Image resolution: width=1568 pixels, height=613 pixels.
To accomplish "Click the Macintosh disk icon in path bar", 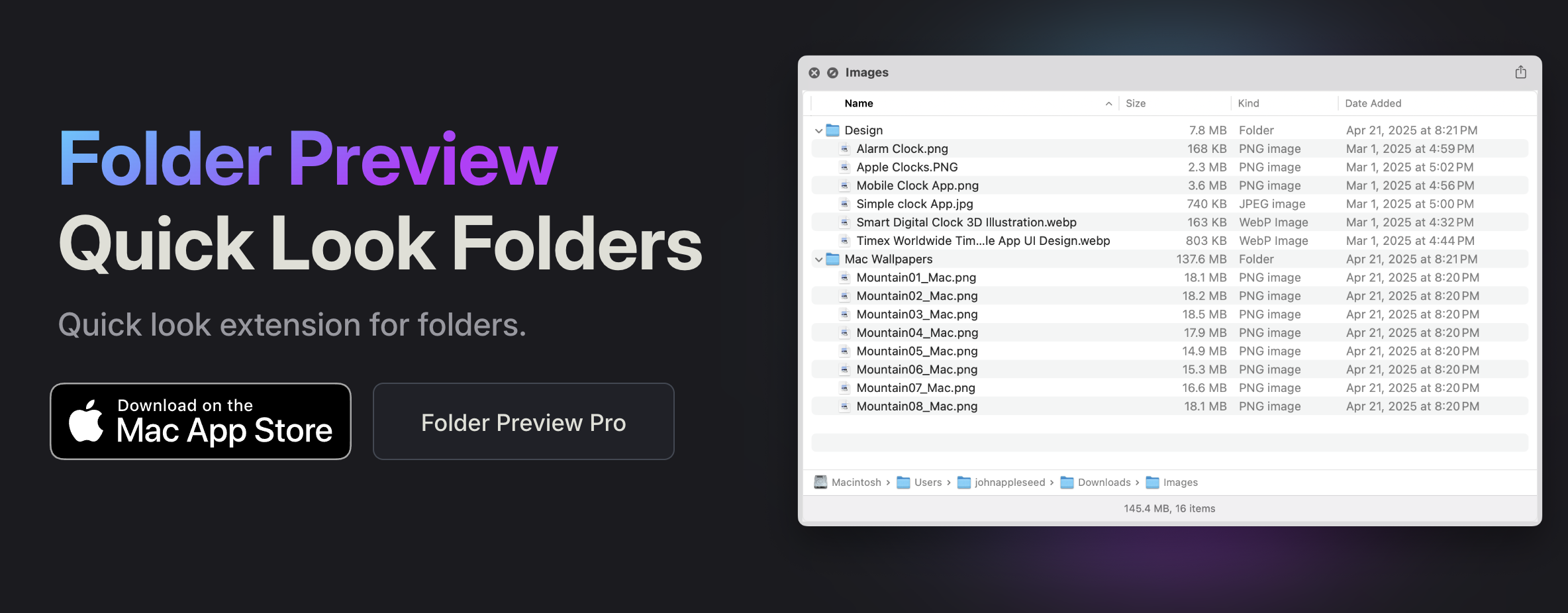I will pos(820,482).
